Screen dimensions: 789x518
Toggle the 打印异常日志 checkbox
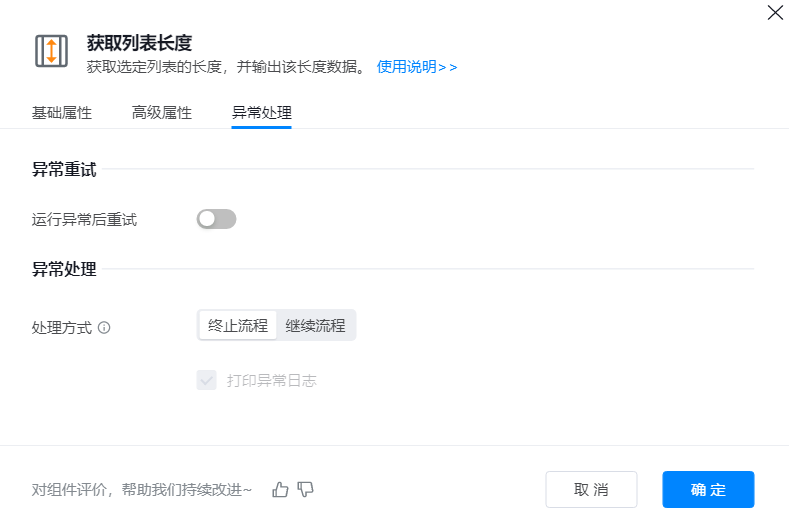[207, 380]
